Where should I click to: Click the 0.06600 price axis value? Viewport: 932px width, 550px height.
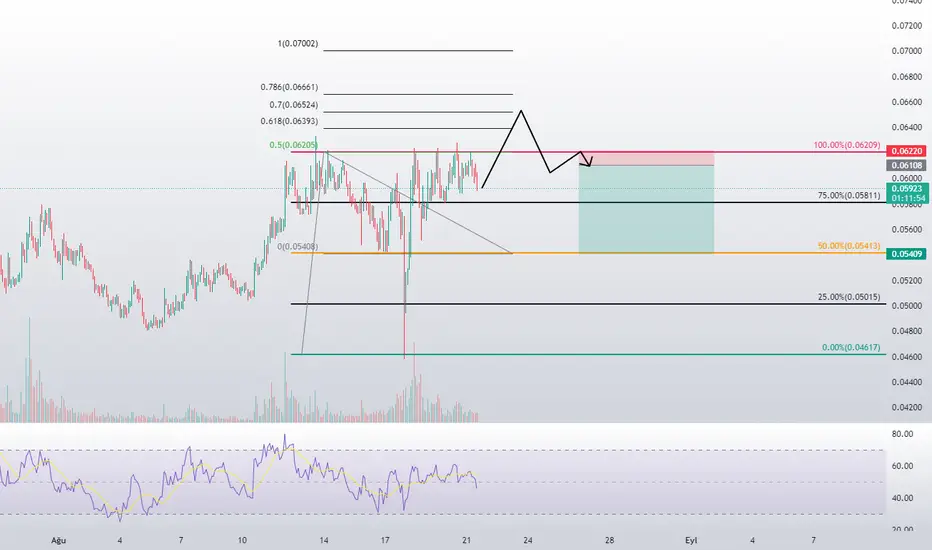pos(906,102)
